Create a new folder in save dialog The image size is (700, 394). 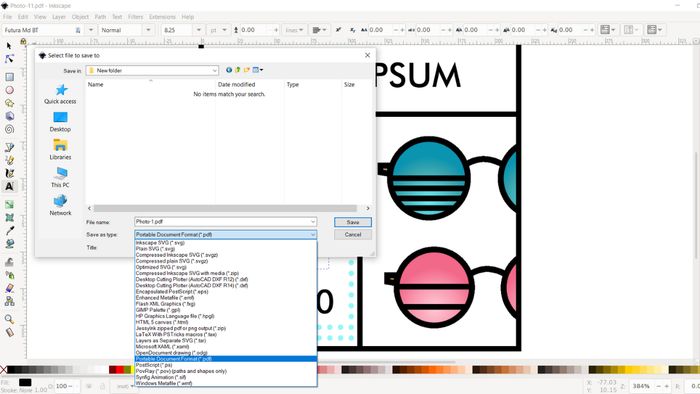[x=246, y=70]
